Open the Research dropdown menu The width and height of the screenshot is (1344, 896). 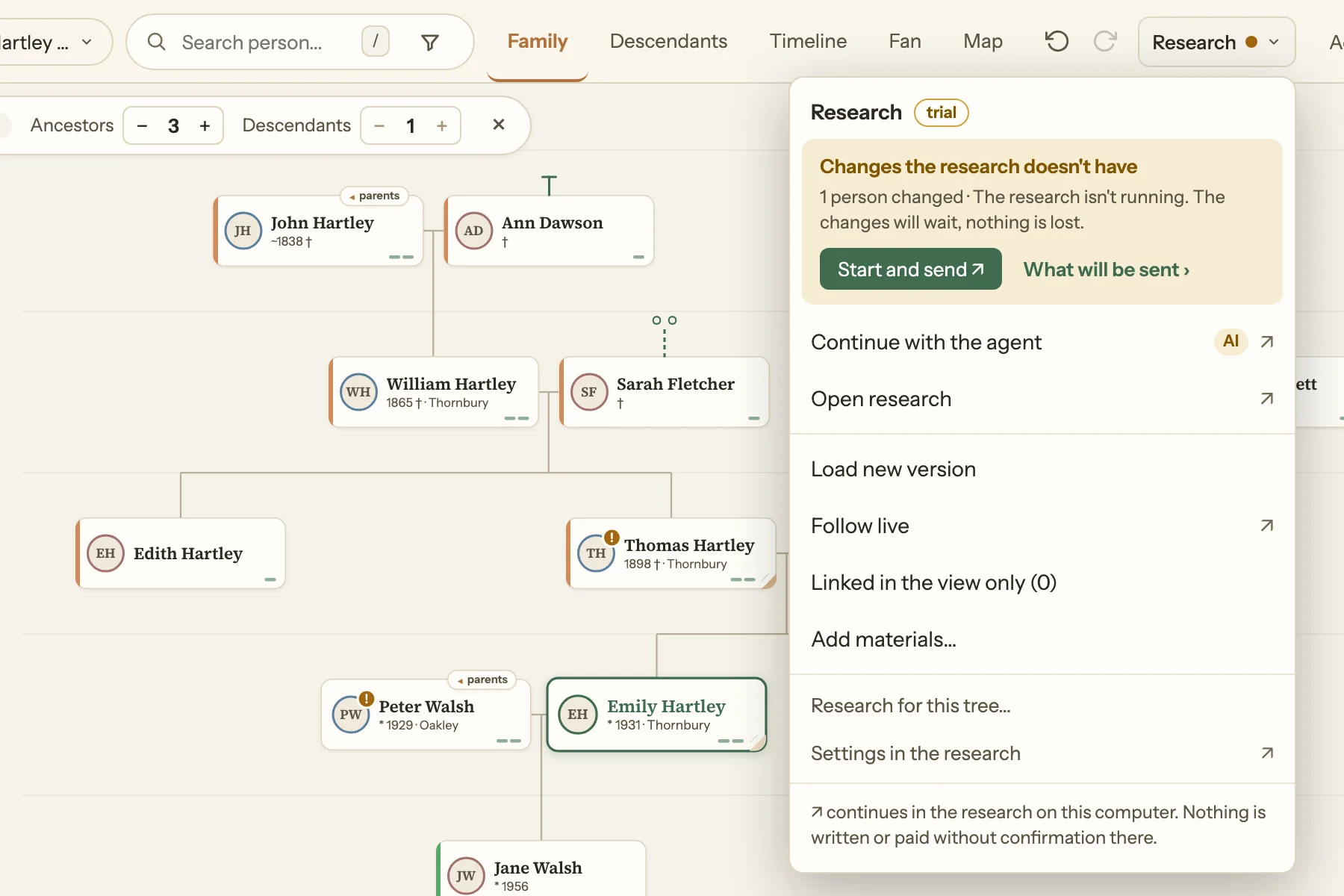[1216, 42]
